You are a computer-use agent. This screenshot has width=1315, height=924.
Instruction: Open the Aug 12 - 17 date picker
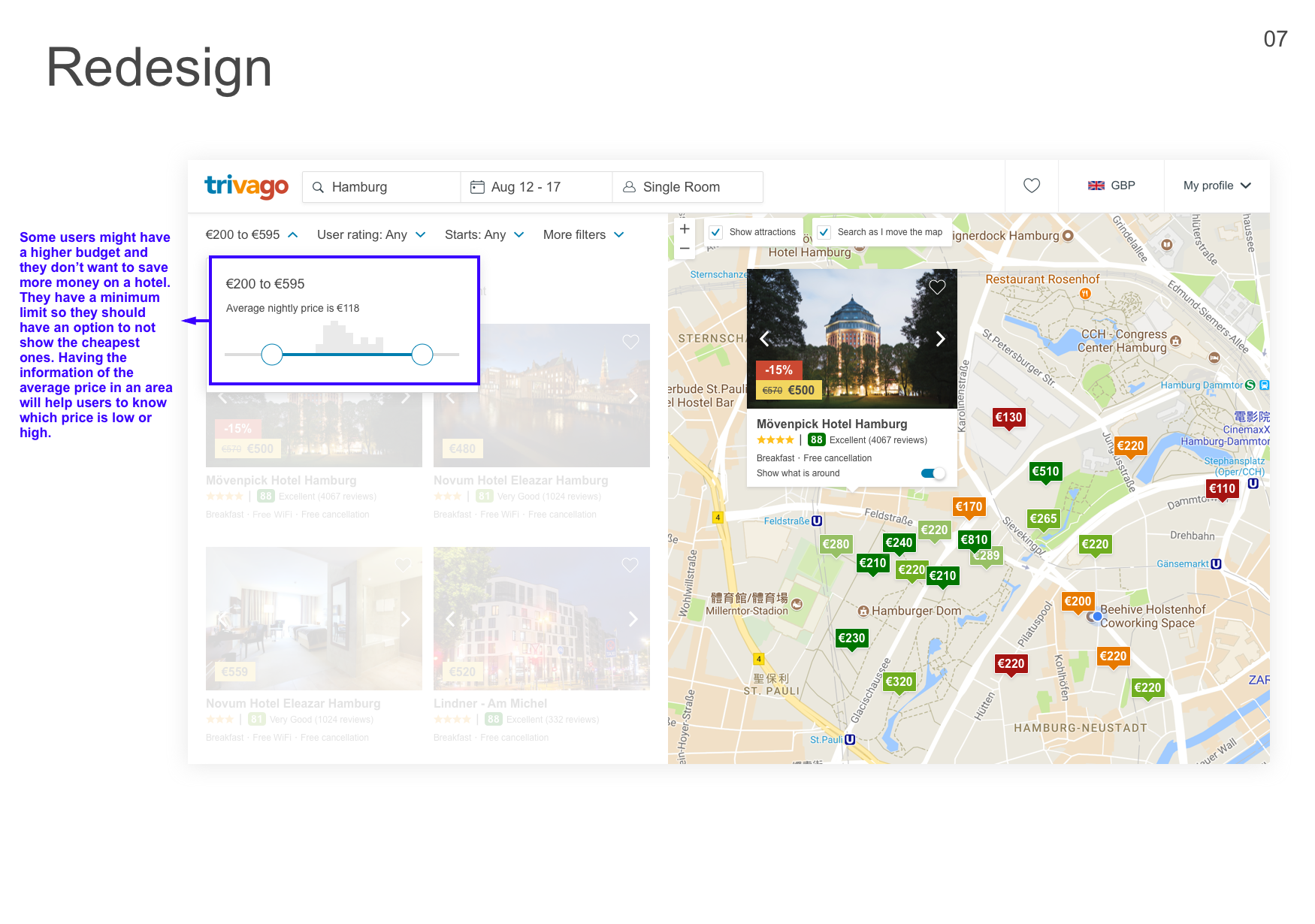537,187
